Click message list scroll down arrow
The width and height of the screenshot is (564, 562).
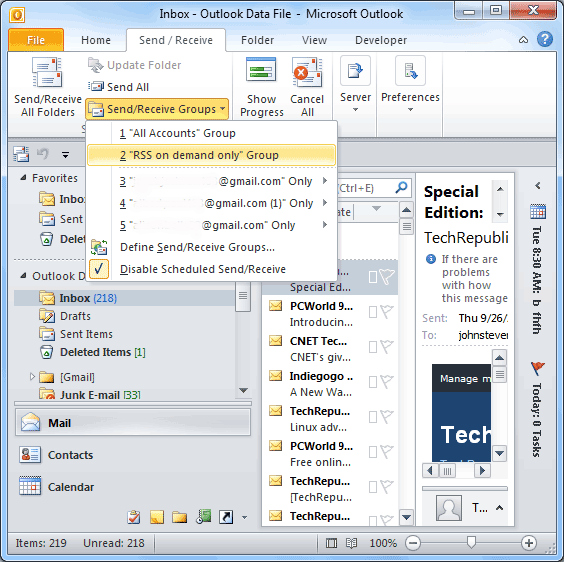(406, 517)
